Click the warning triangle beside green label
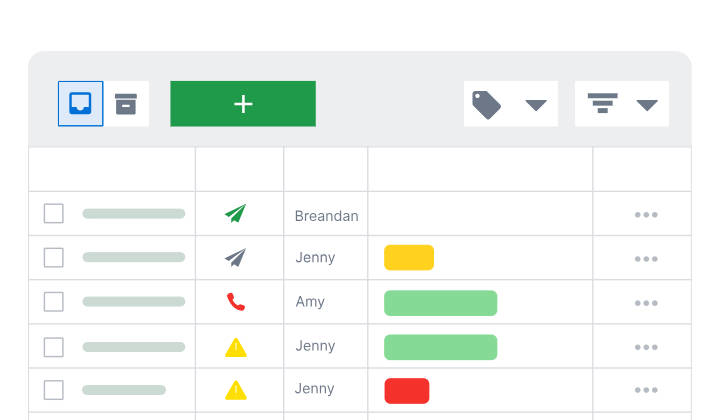The height and width of the screenshot is (420, 720). (236, 347)
